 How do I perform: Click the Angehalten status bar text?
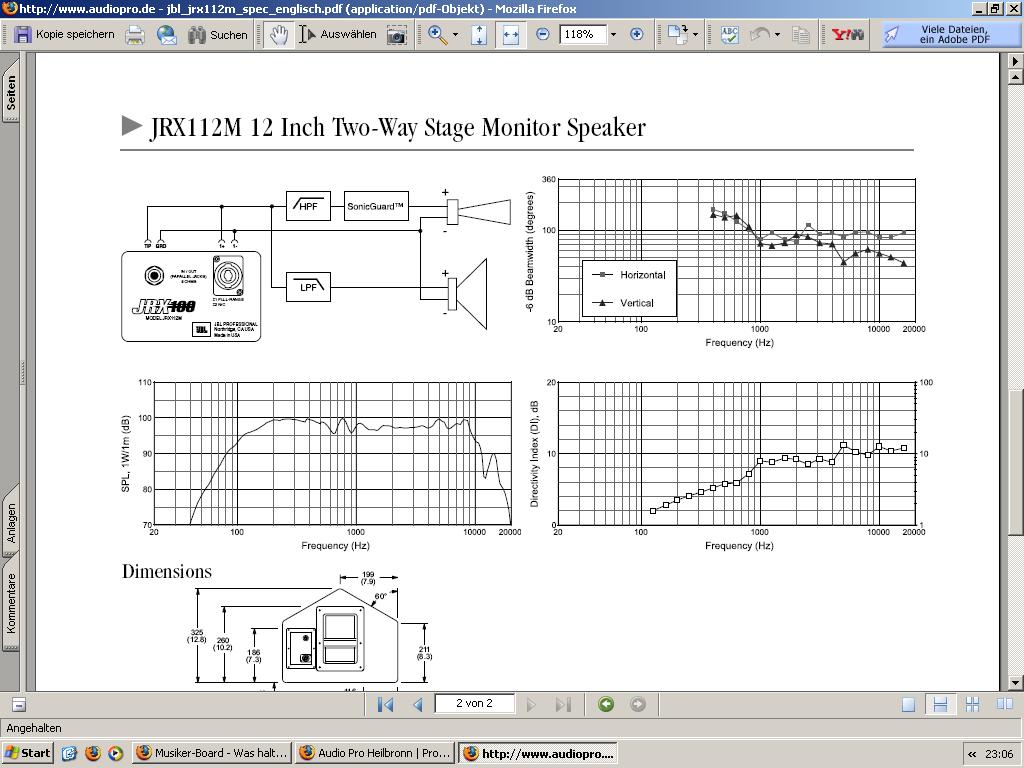pyautogui.click(x=34, y=728)
